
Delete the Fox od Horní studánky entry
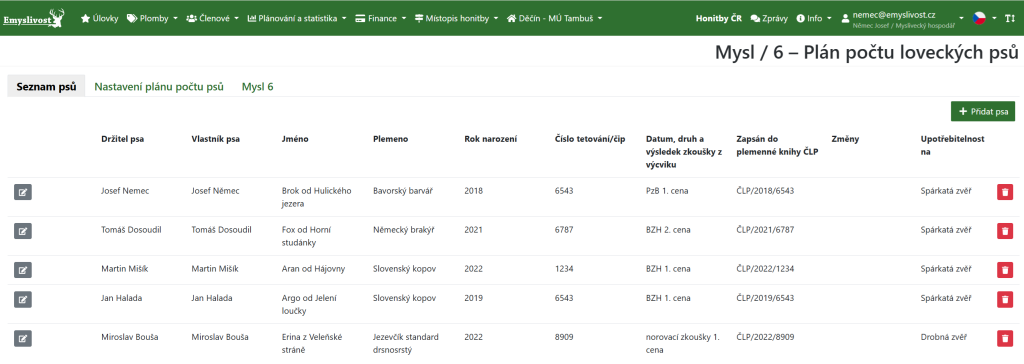(1005, 231)
